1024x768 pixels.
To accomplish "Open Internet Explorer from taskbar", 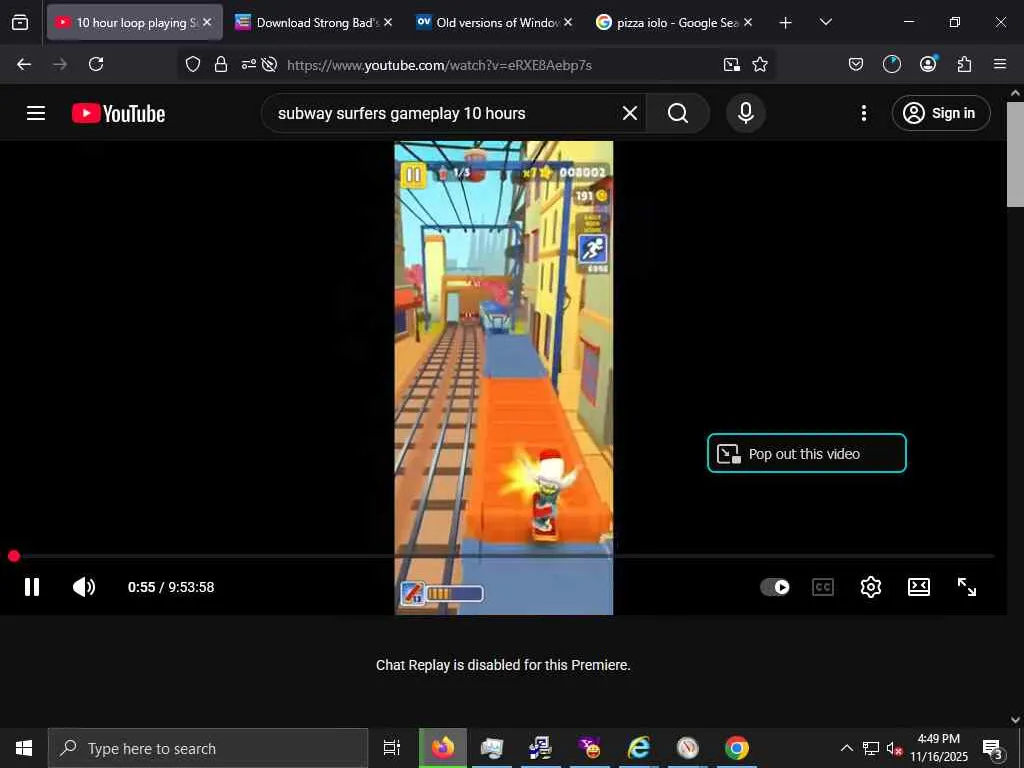I will [638, 748].
